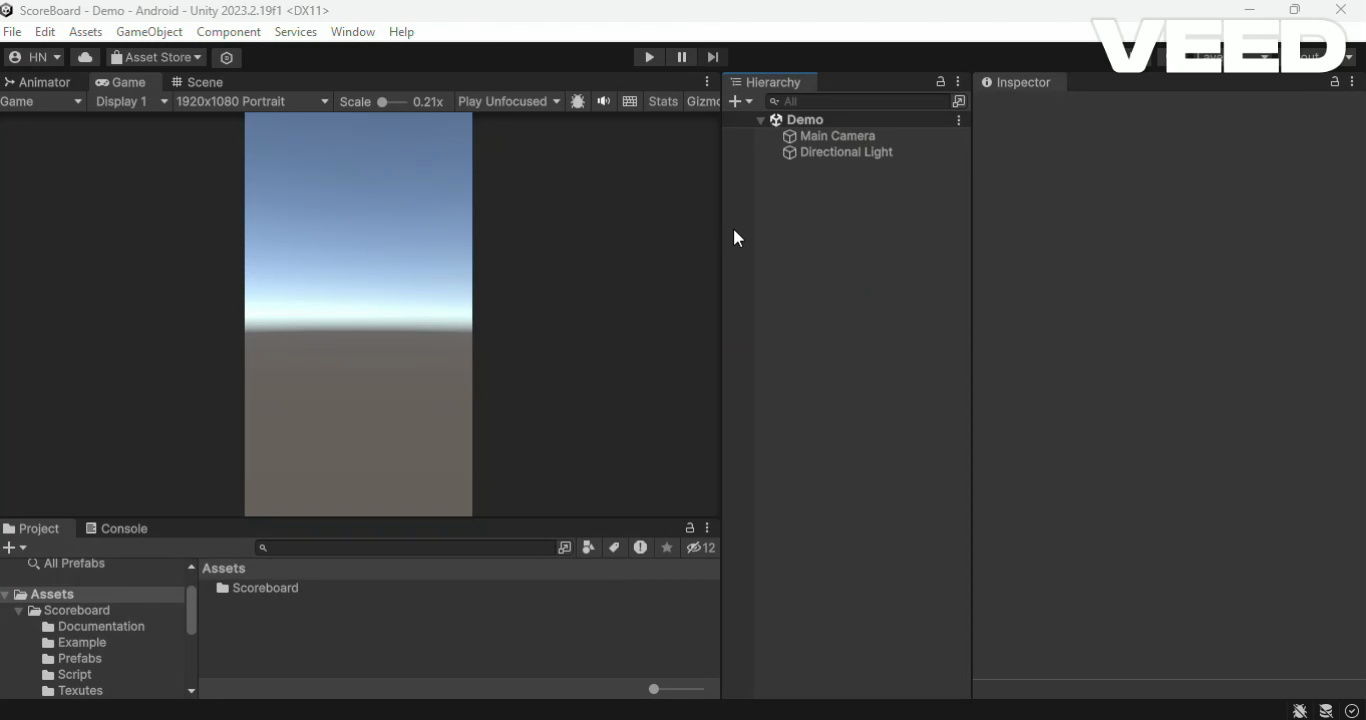The height and width of the screenshot is (720, 1366).
Task: Open the Favorites star icon in Project
Action: tap(667, 547)
